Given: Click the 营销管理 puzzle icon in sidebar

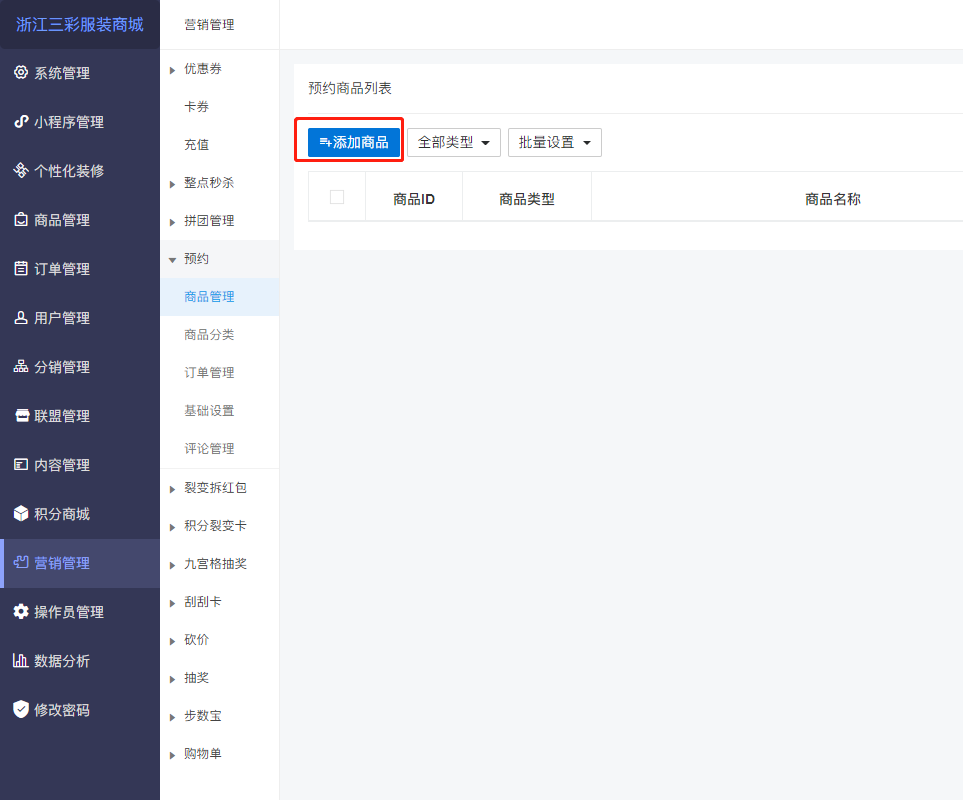Looking at the screenshot, I should pyautogui.click(x=21, y=562).
